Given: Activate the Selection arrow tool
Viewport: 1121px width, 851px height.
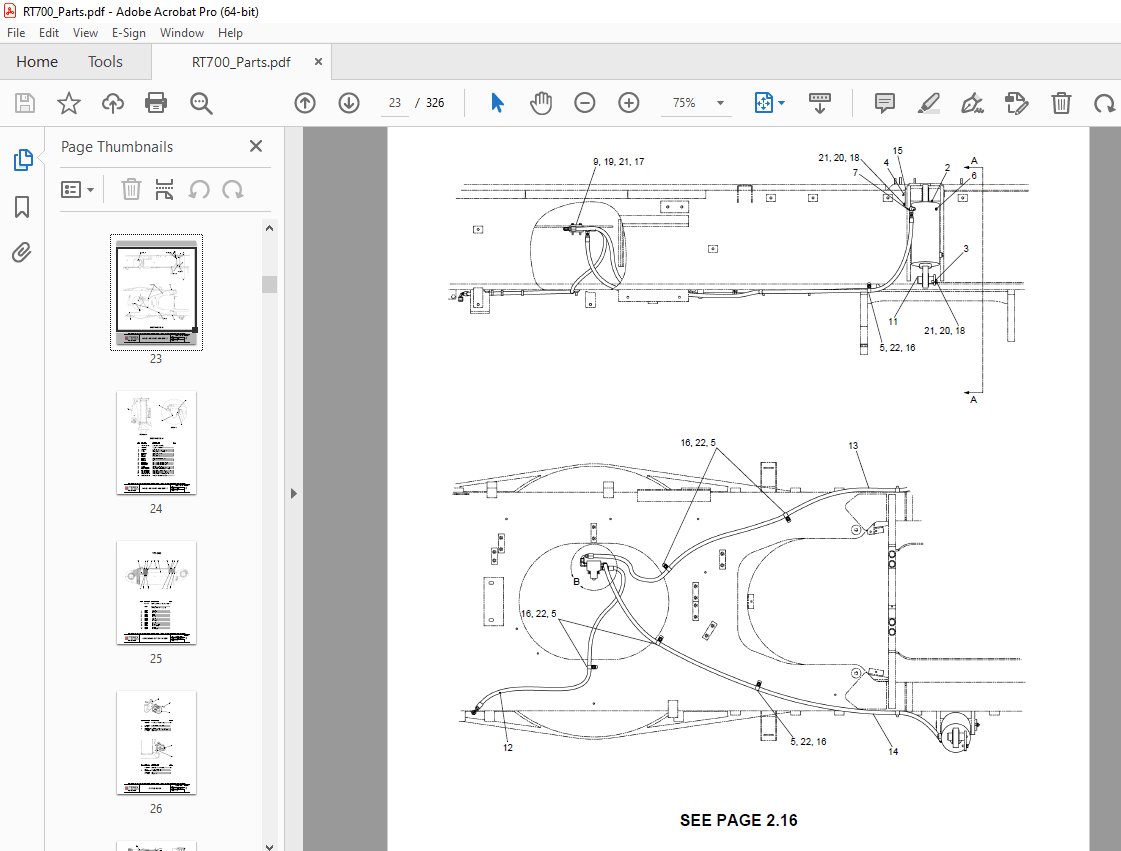Looking at the screenshot, I should coord(497,103).
